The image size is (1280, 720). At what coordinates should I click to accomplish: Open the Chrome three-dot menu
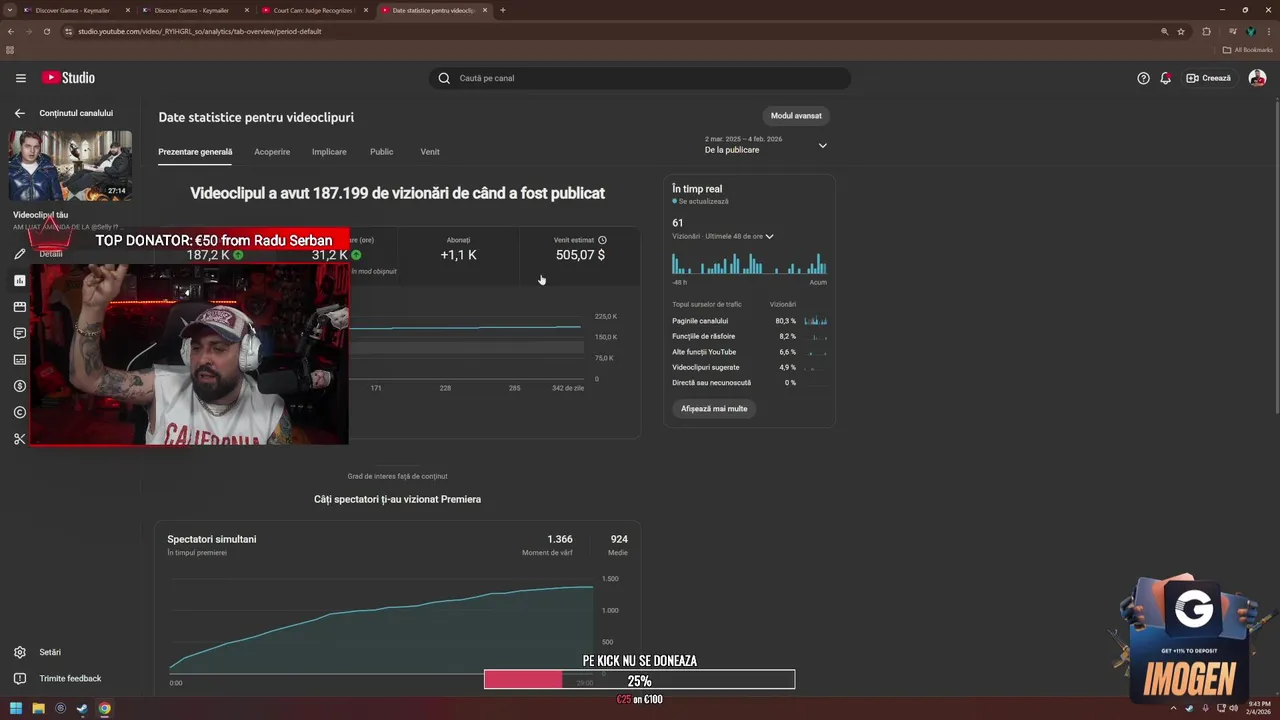coord(1270,31)
